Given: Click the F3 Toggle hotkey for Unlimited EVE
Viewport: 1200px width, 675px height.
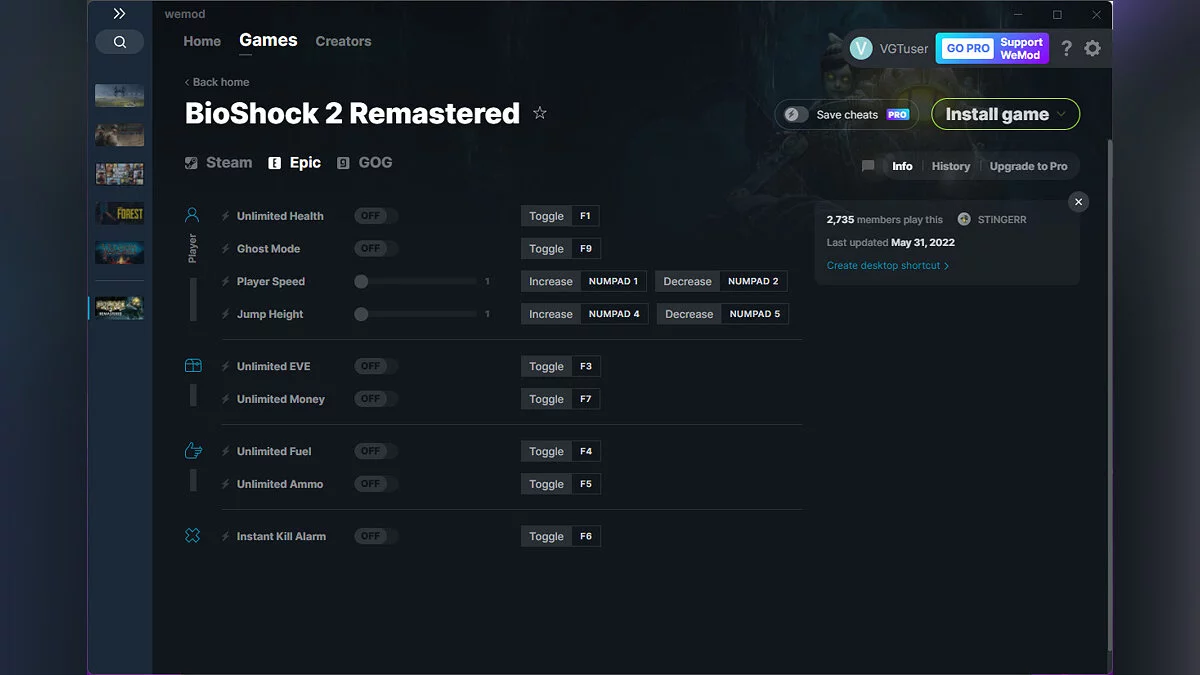Looking at the screenshot, I should (560, 366).
